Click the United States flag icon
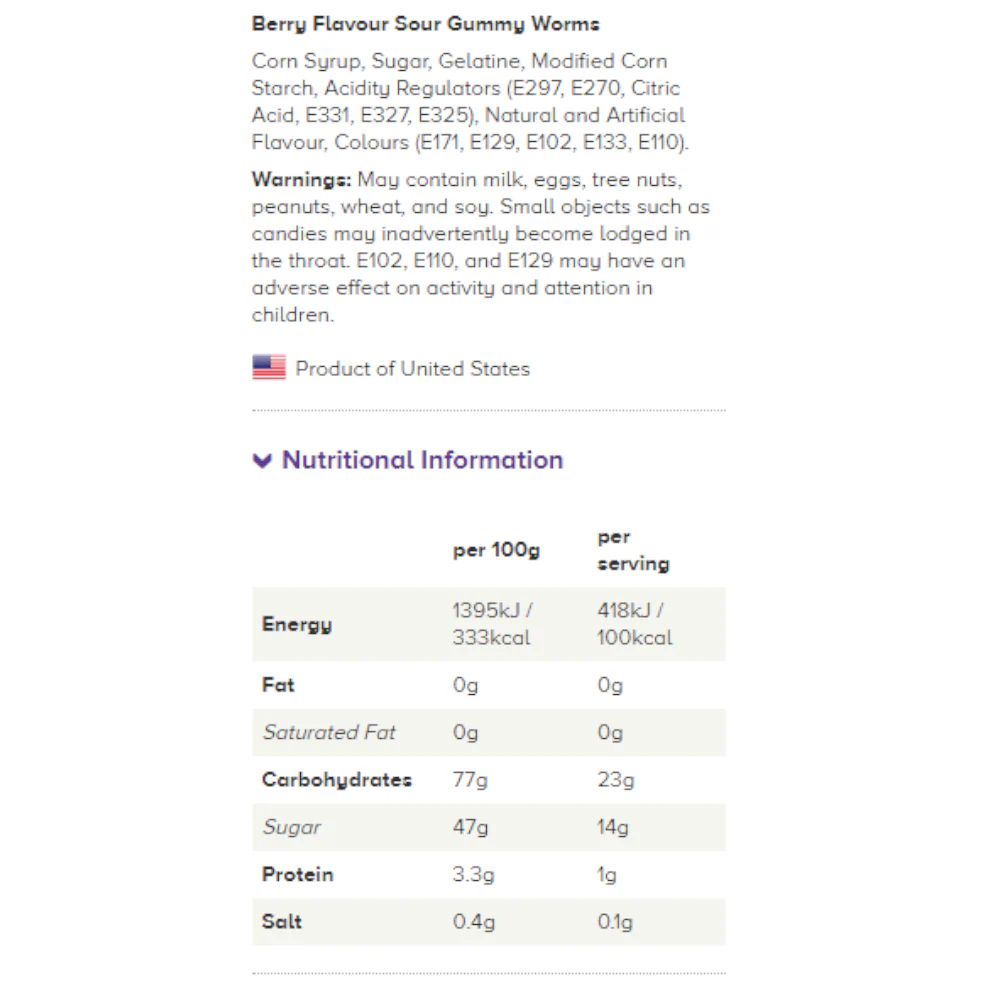The image size is (1000, 1000). pyautogui.click(x=269, y=367)
